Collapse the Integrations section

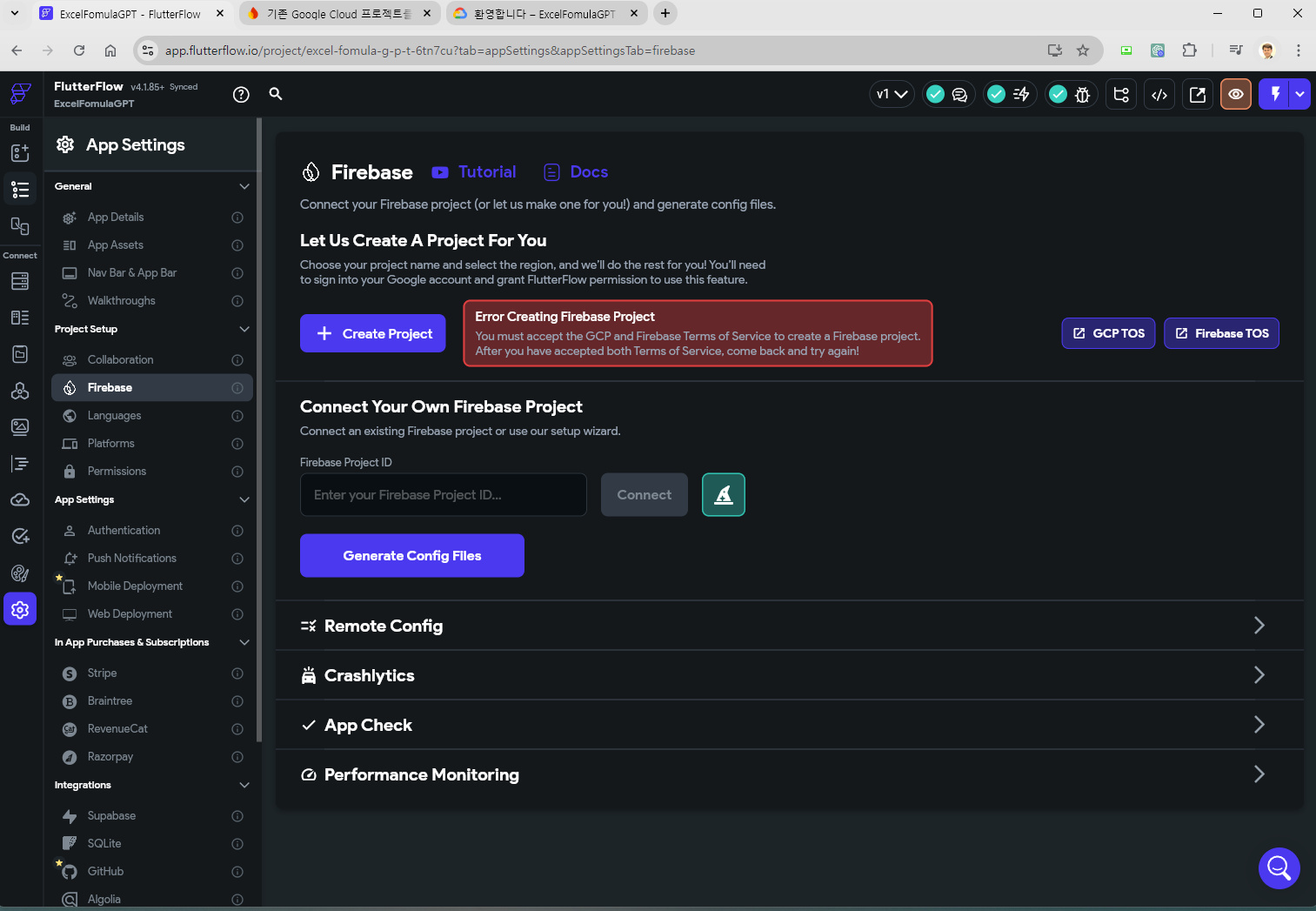(x=244, y=785)
